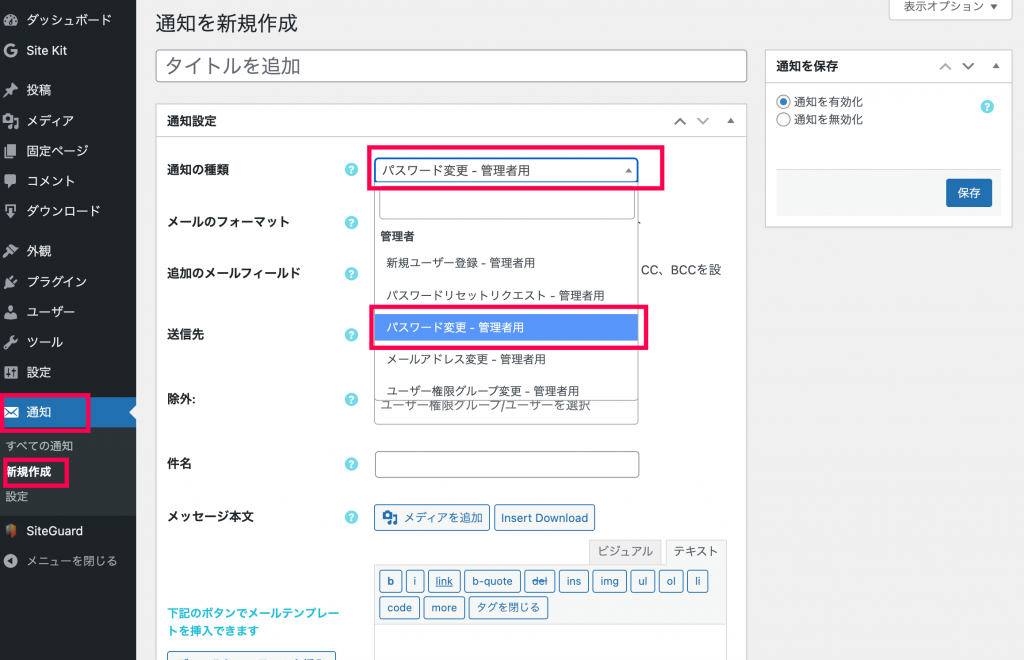Choose highlighted パスワード変更 - 管理者用 option
This screenshot has height=660, width=1024.
[x=506, y=327]
